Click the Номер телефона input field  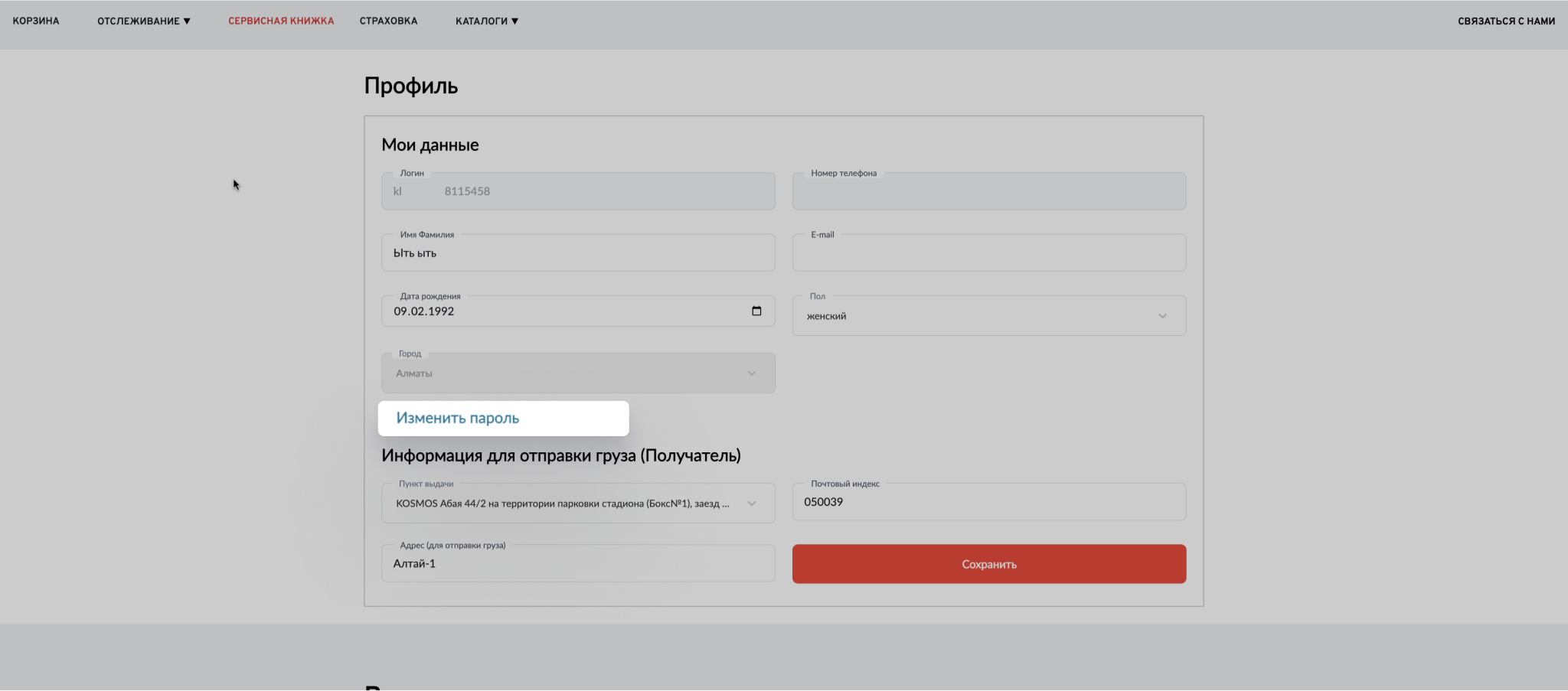point(988,191)
